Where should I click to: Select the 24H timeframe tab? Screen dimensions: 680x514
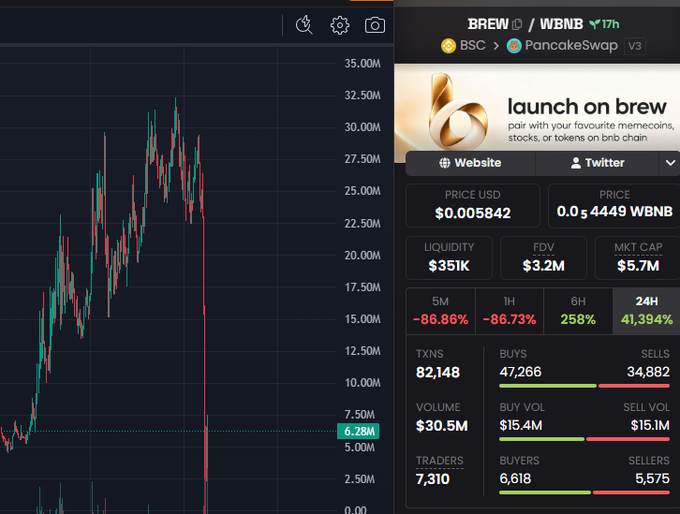click(647, 311)
